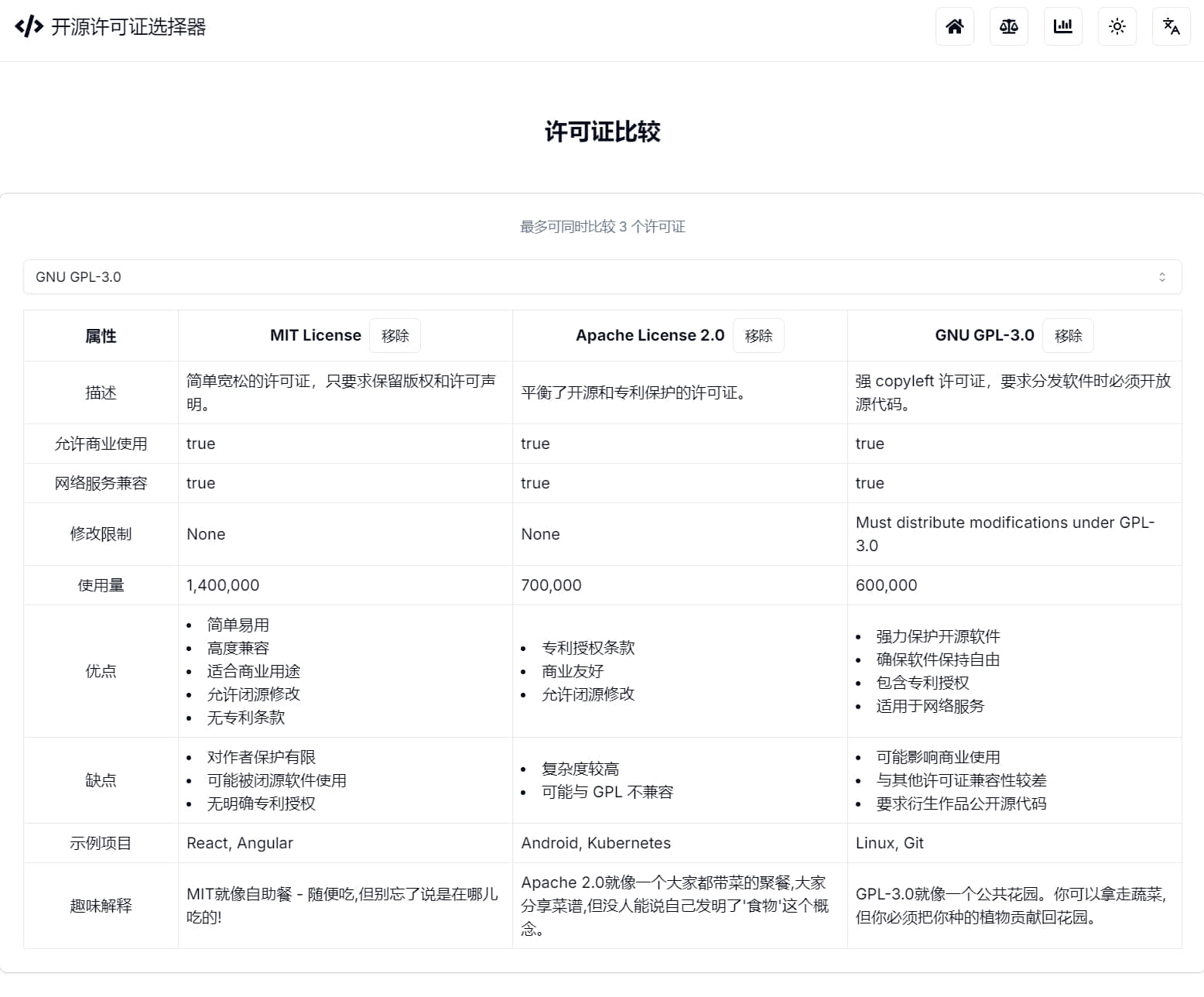Open the license comparison scales icon
Viewport: 1204px width, 997px height.
[x=1008, y=26]
